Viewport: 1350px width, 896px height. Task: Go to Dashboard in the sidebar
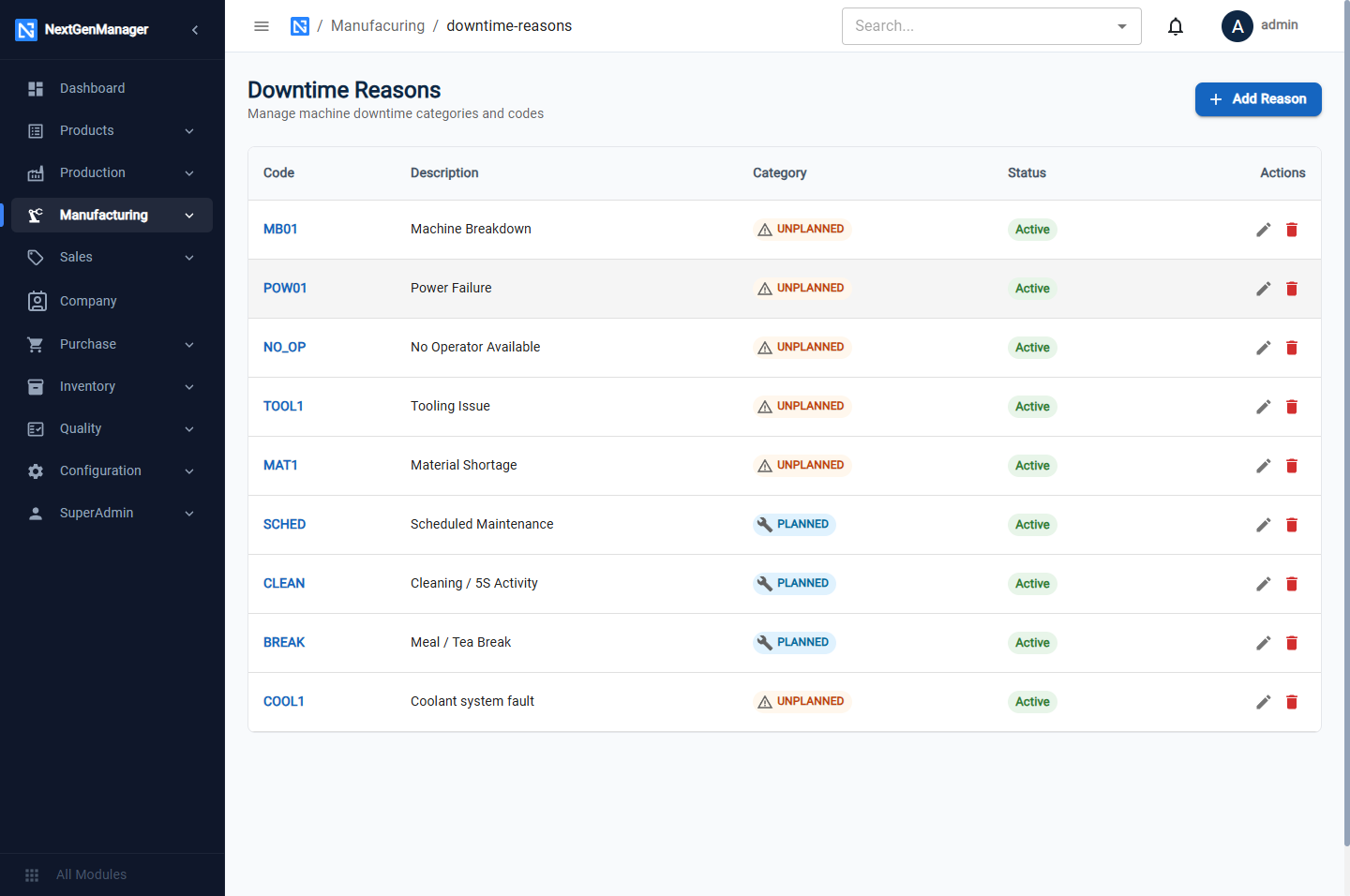(112, 88)
